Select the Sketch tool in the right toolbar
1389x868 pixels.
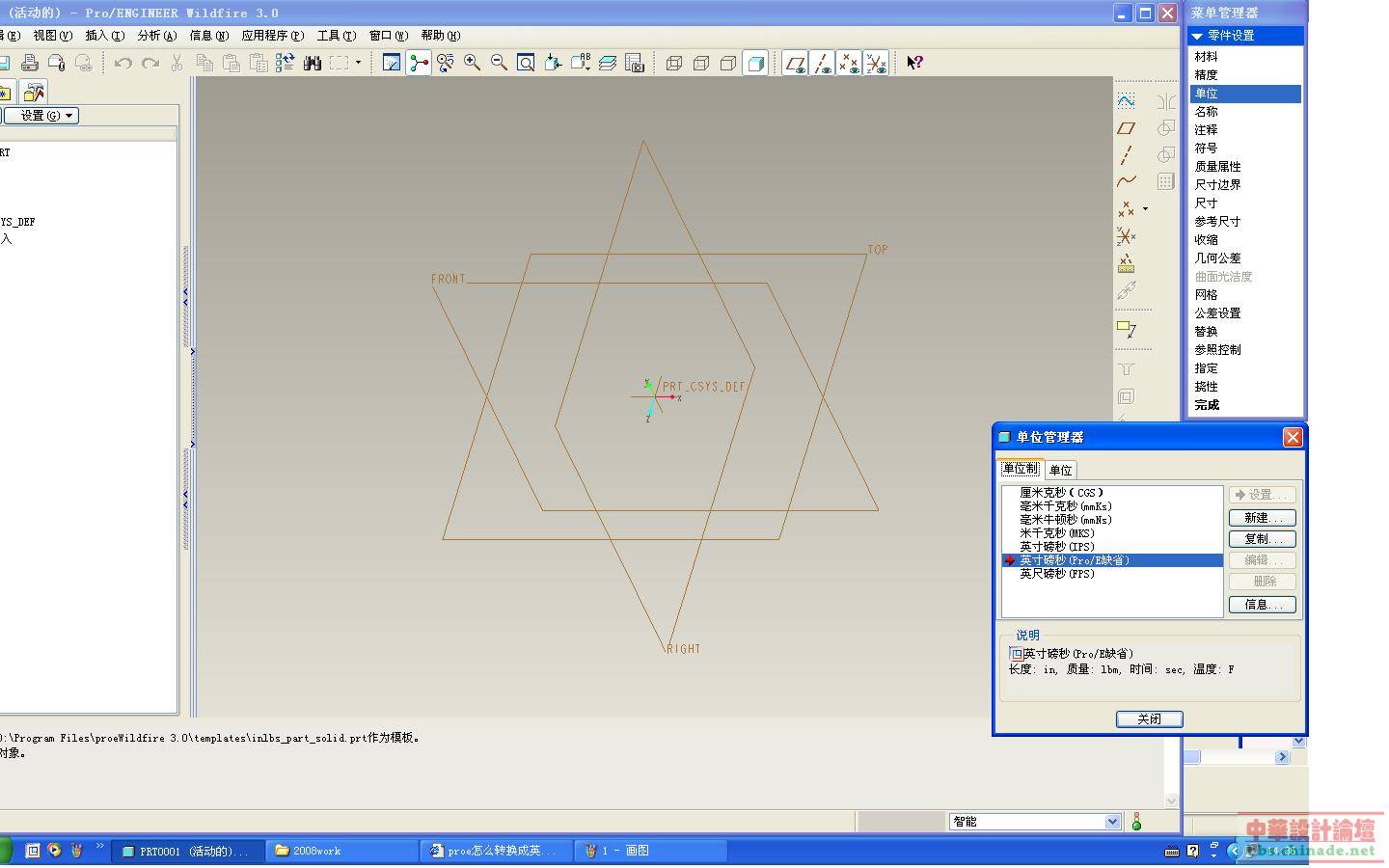[x=1126, y=100]
